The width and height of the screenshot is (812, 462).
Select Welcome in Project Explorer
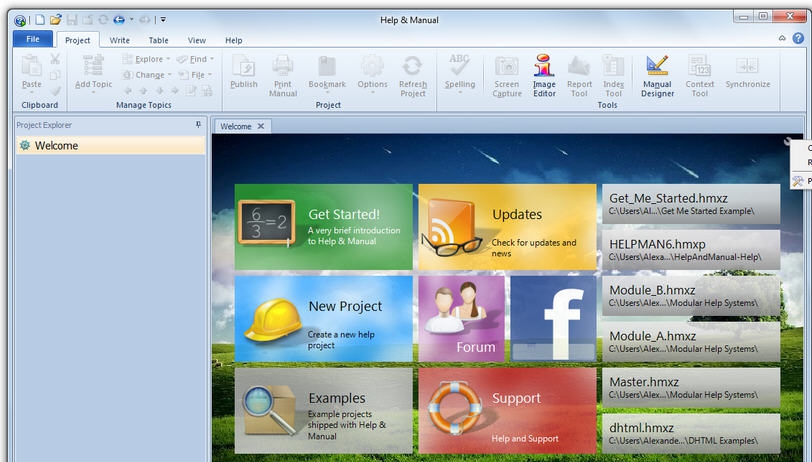(110, 146)
